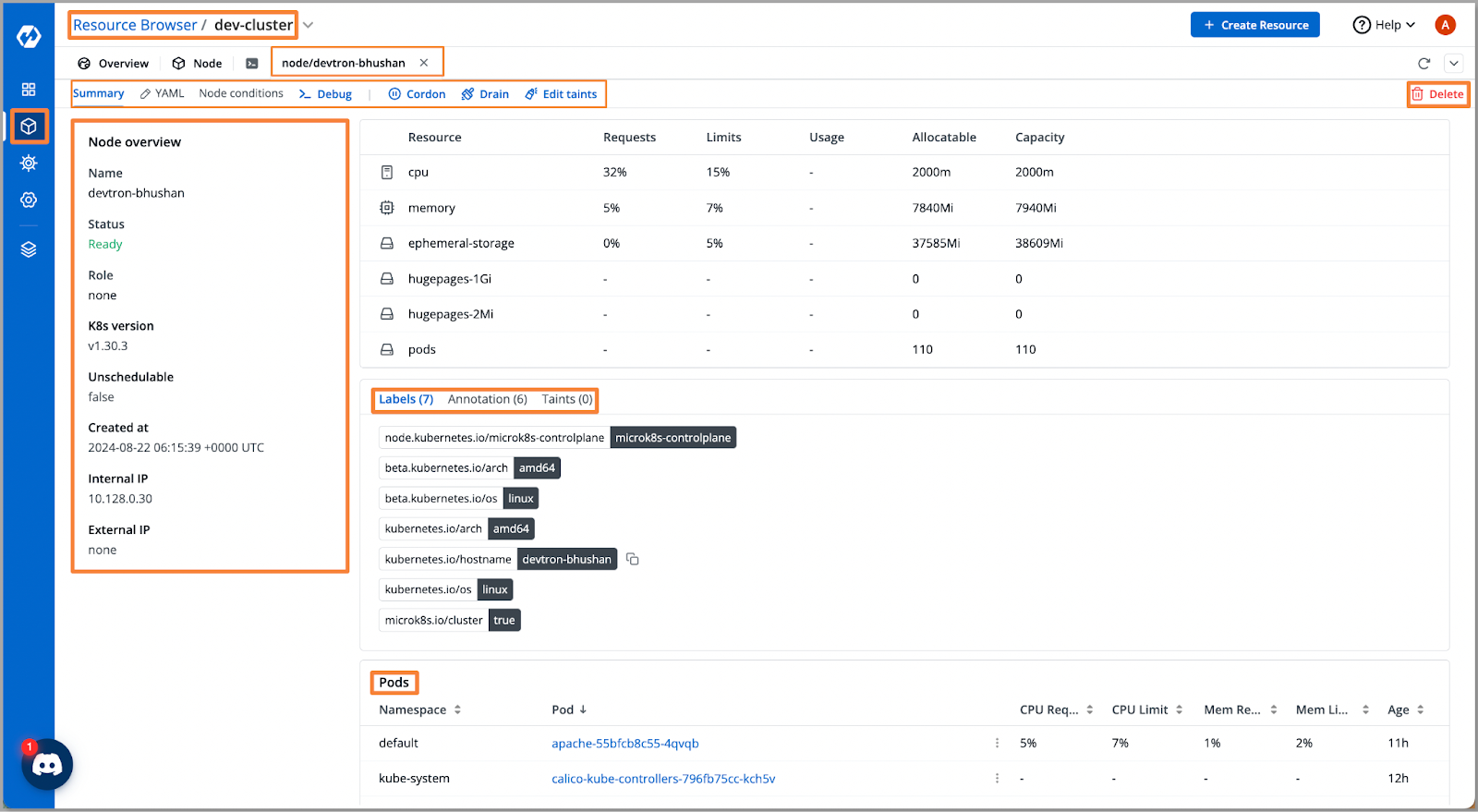Go to Resource Browser breadcrumb link
1478x812 pixels.
135,25
